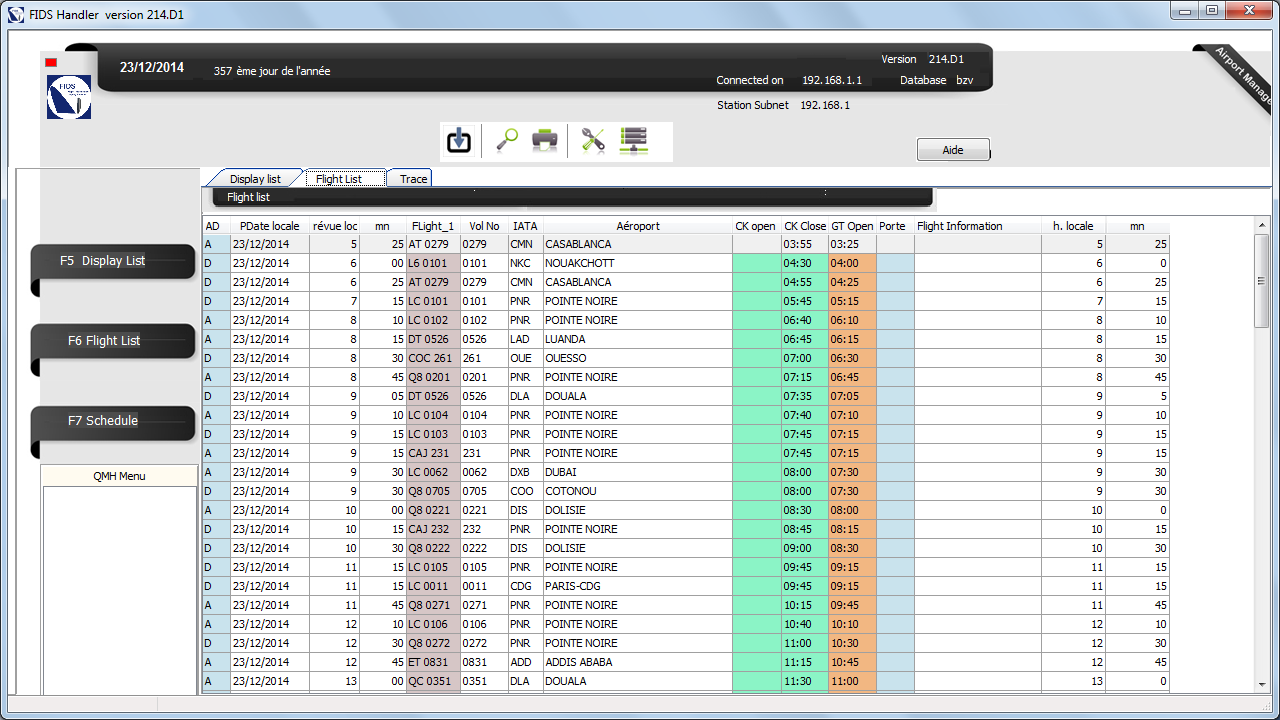Click the FIDS logo image
Image resolution: width=1280 pixels, height=720 pixels.
pos(69,97)
